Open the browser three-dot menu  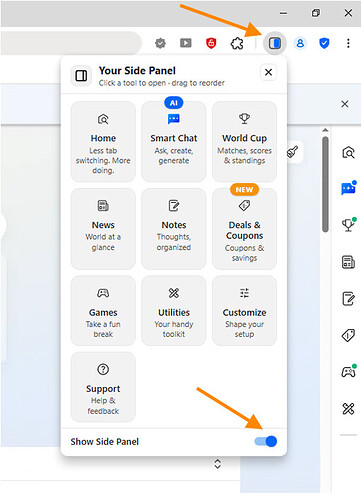[348, 43]
